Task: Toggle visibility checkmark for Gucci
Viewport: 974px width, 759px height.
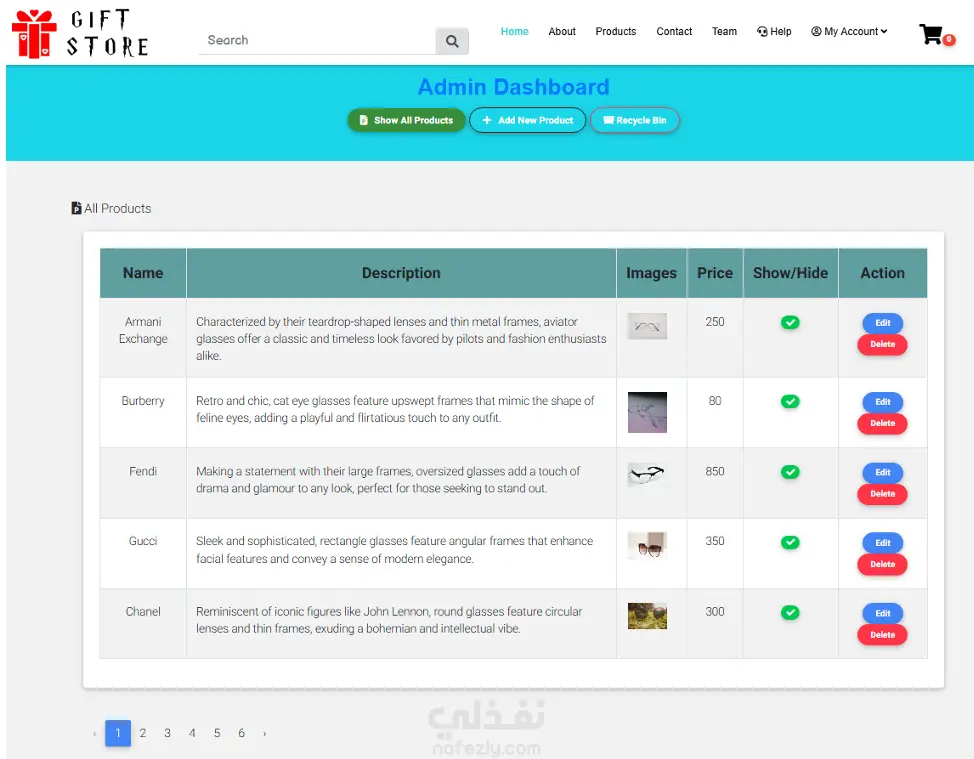Action: point(790,542)
